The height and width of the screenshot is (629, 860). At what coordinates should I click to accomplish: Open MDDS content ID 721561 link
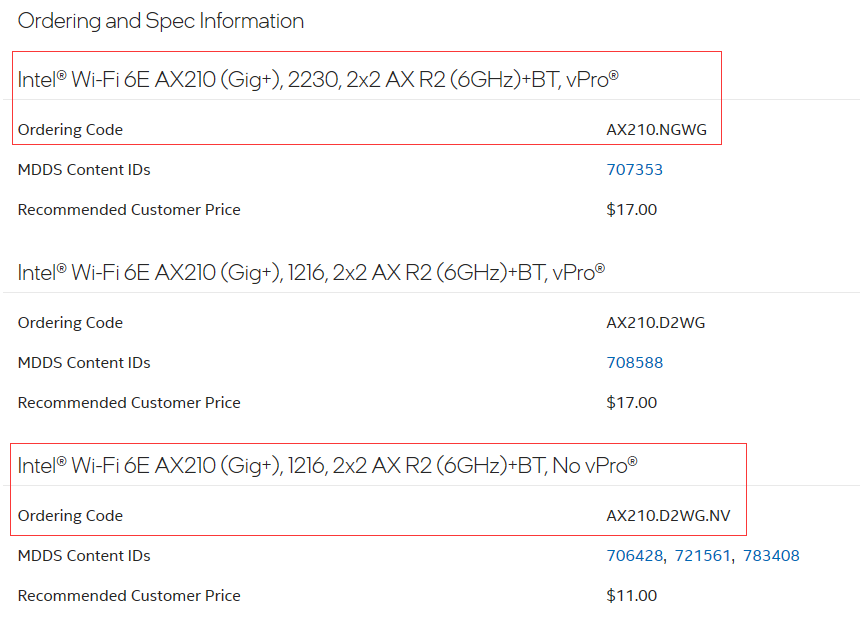pos(703,556)
